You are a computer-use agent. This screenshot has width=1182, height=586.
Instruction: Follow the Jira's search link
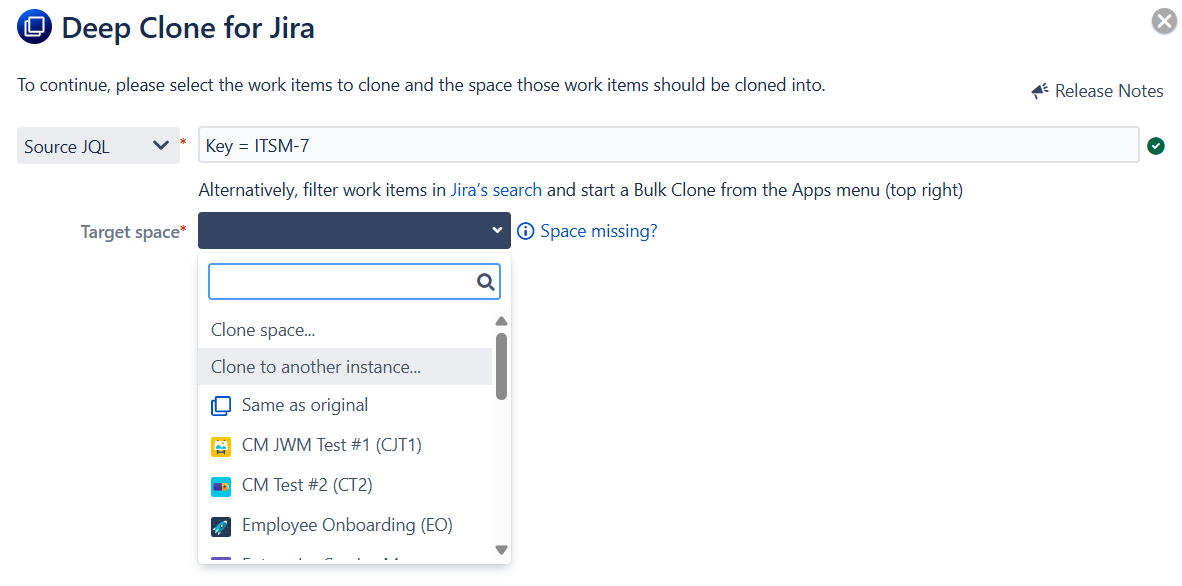(495, 190)
